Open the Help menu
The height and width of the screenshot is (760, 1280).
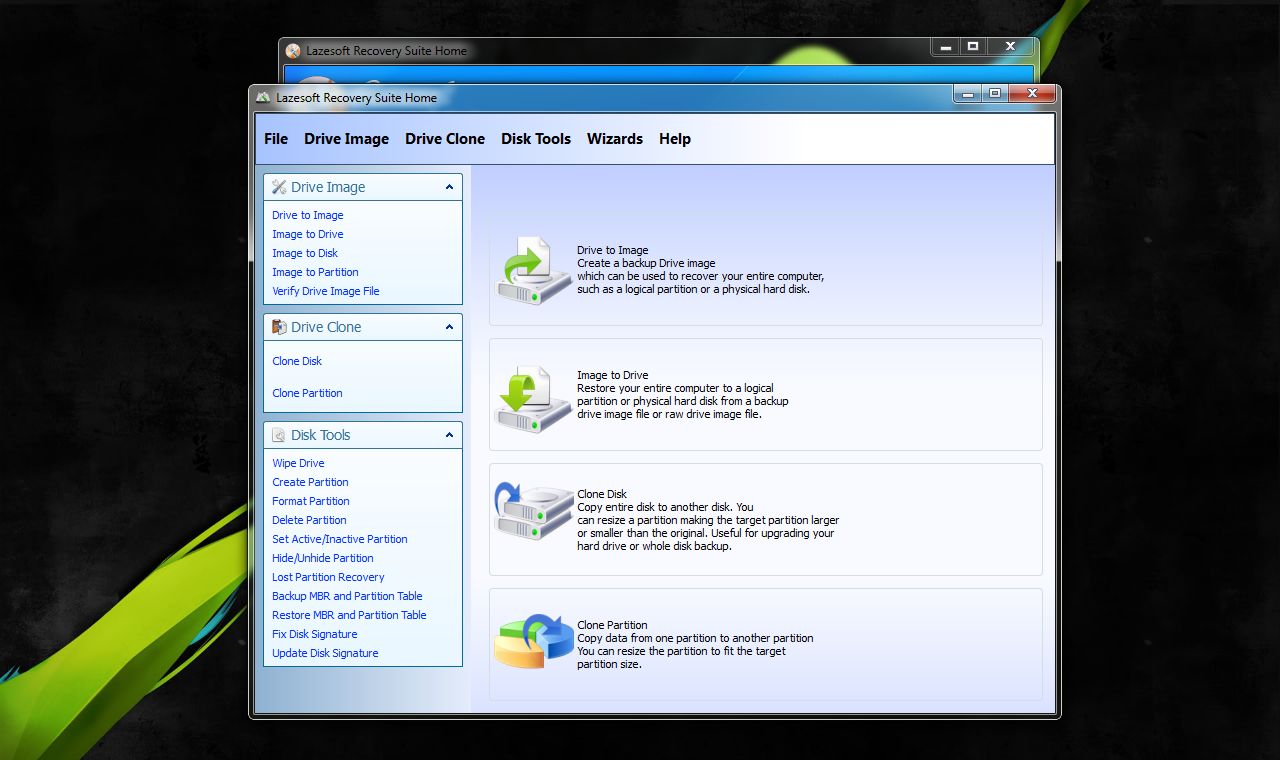[x=675, y=139]
